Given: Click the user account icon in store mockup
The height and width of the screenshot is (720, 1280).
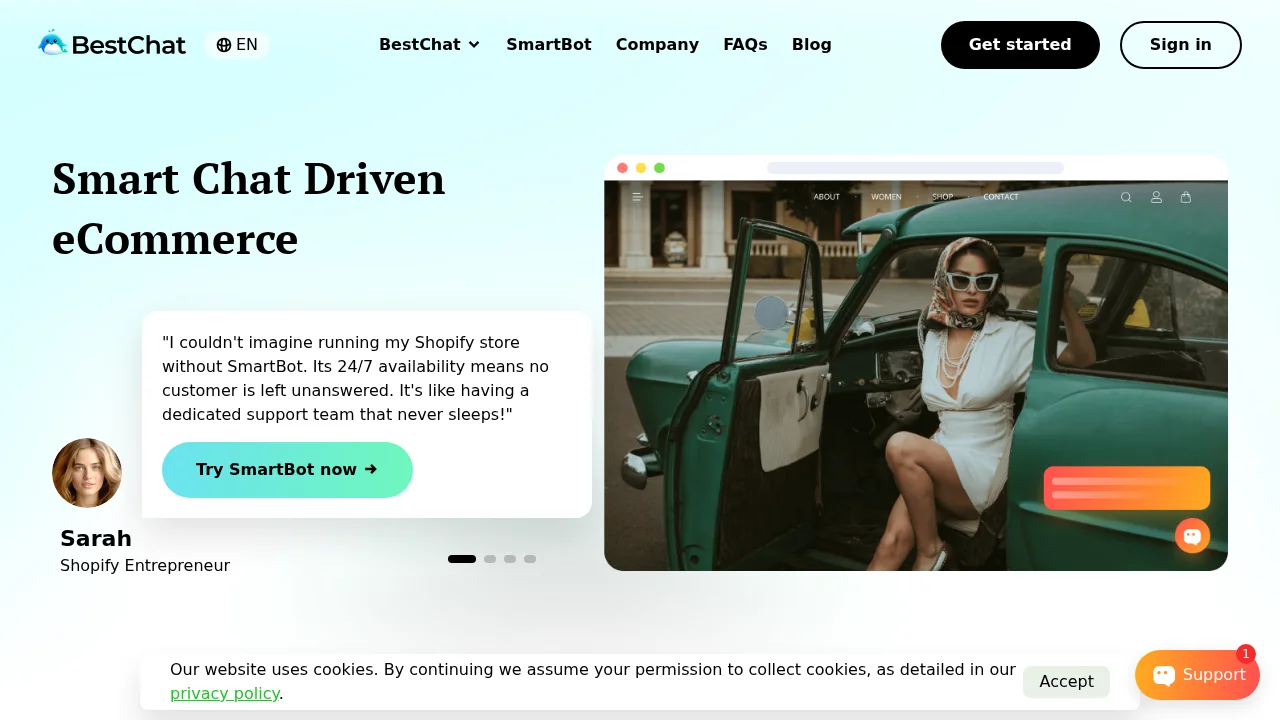Looking at the screenshot, I should click(x=1156, y=197).
